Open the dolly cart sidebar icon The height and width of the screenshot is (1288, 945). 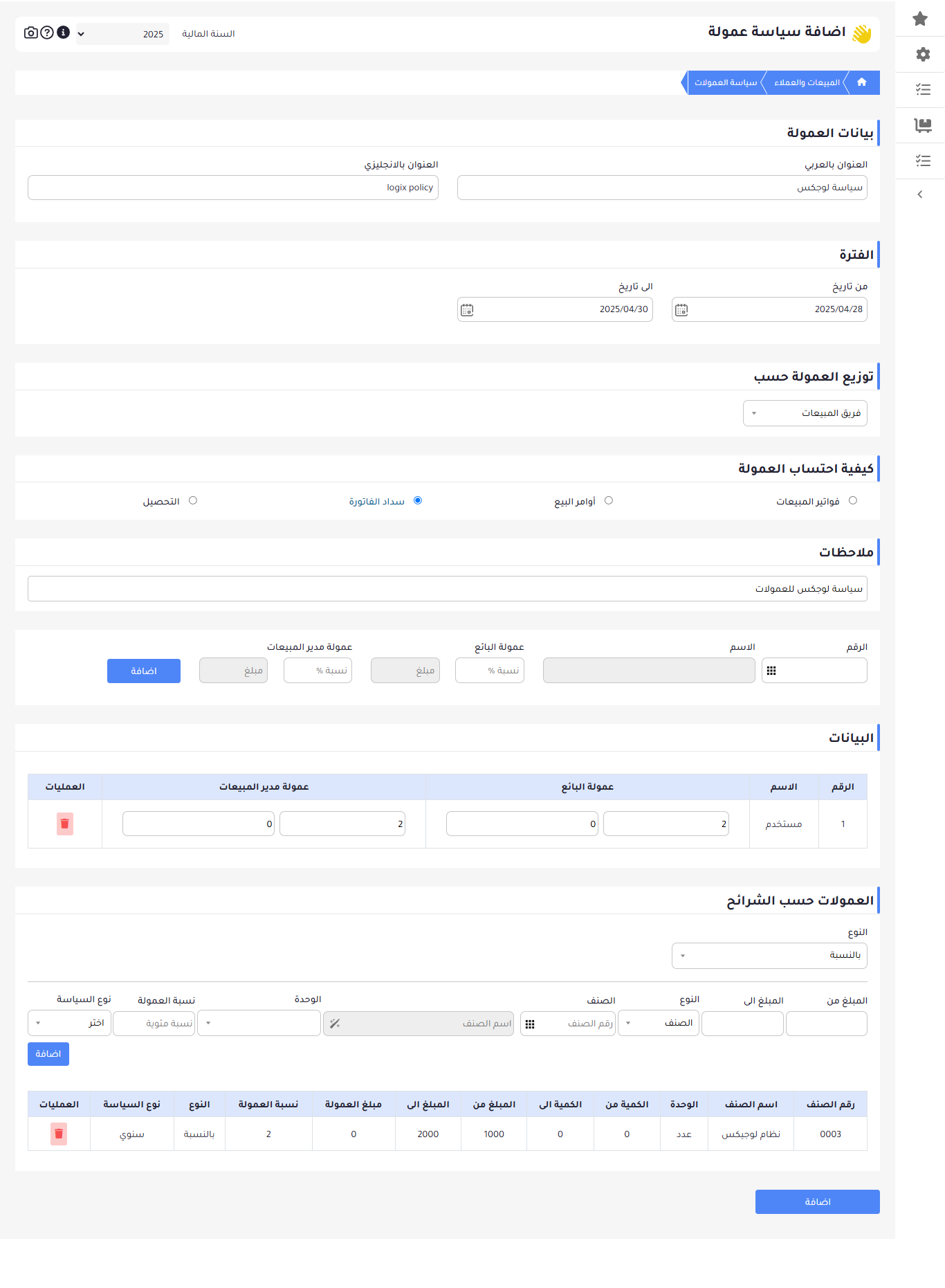click(923, 125)
